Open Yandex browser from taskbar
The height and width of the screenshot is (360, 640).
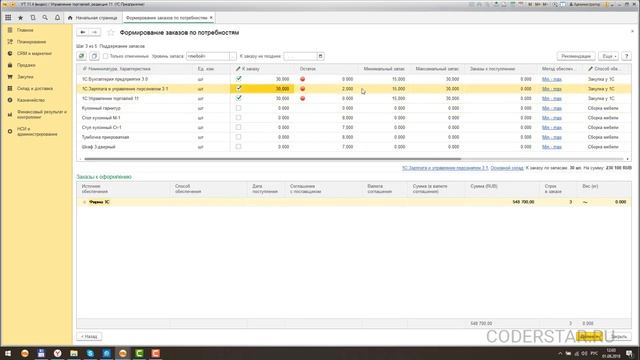click(x=58, y=353)
